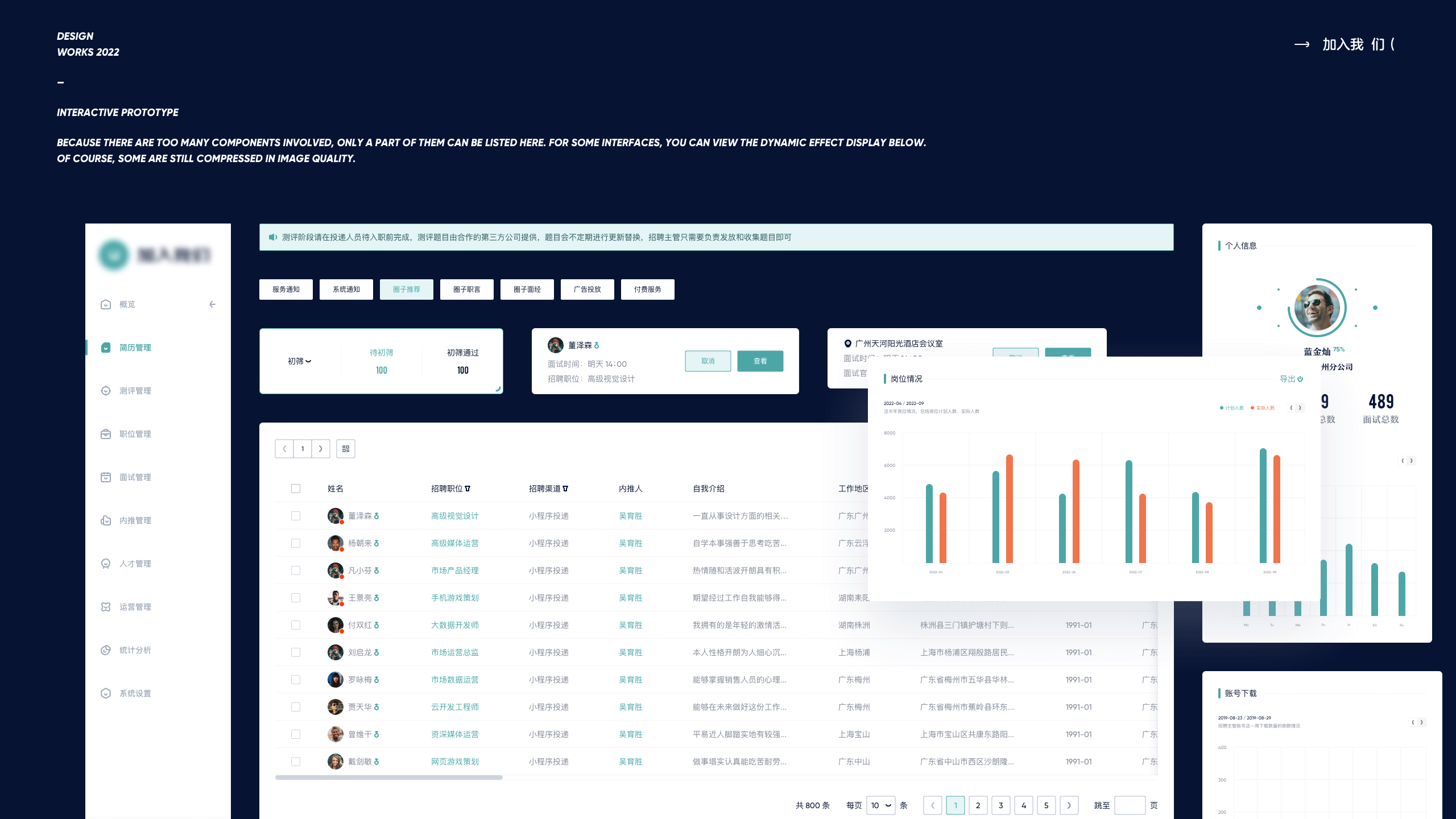1456x819 pixels.
Task: Check the row for 王景亮
Action: click(296, 598)
